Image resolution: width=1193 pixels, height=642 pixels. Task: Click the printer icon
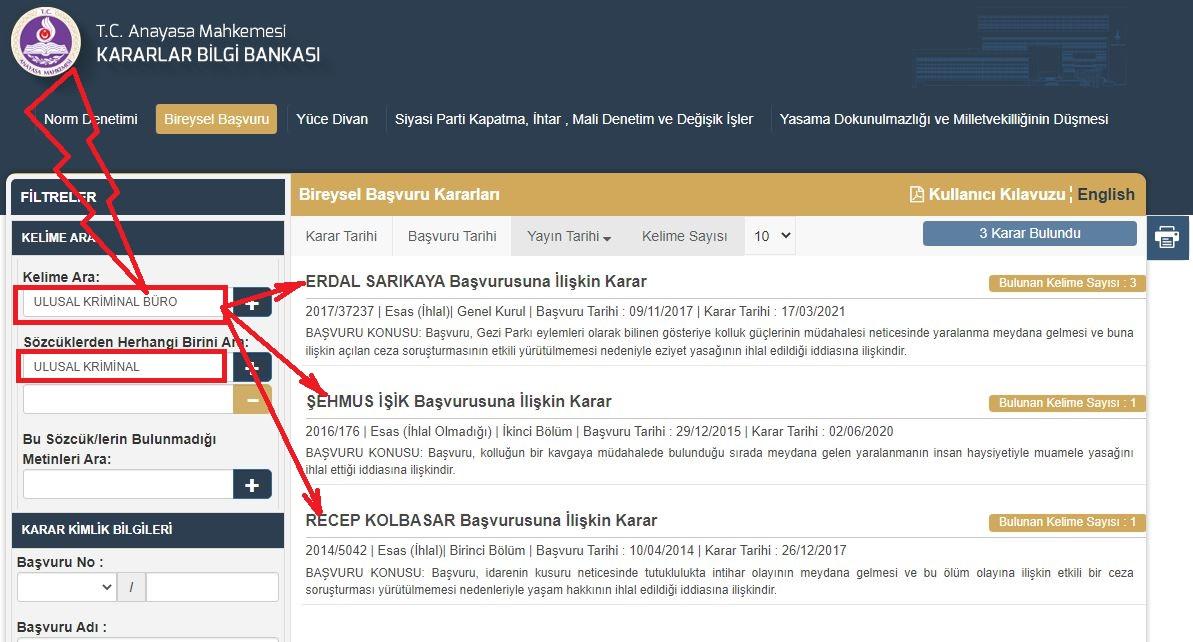point(1166,237)
